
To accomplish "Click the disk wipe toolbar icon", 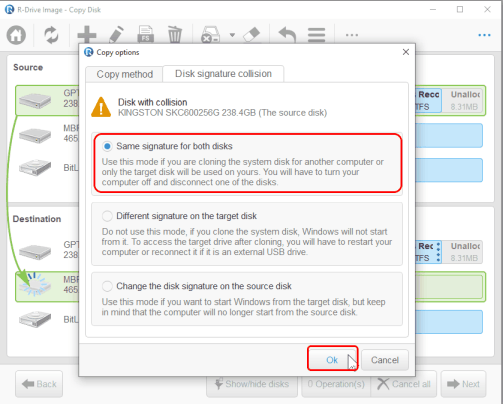I will (210, 35).
